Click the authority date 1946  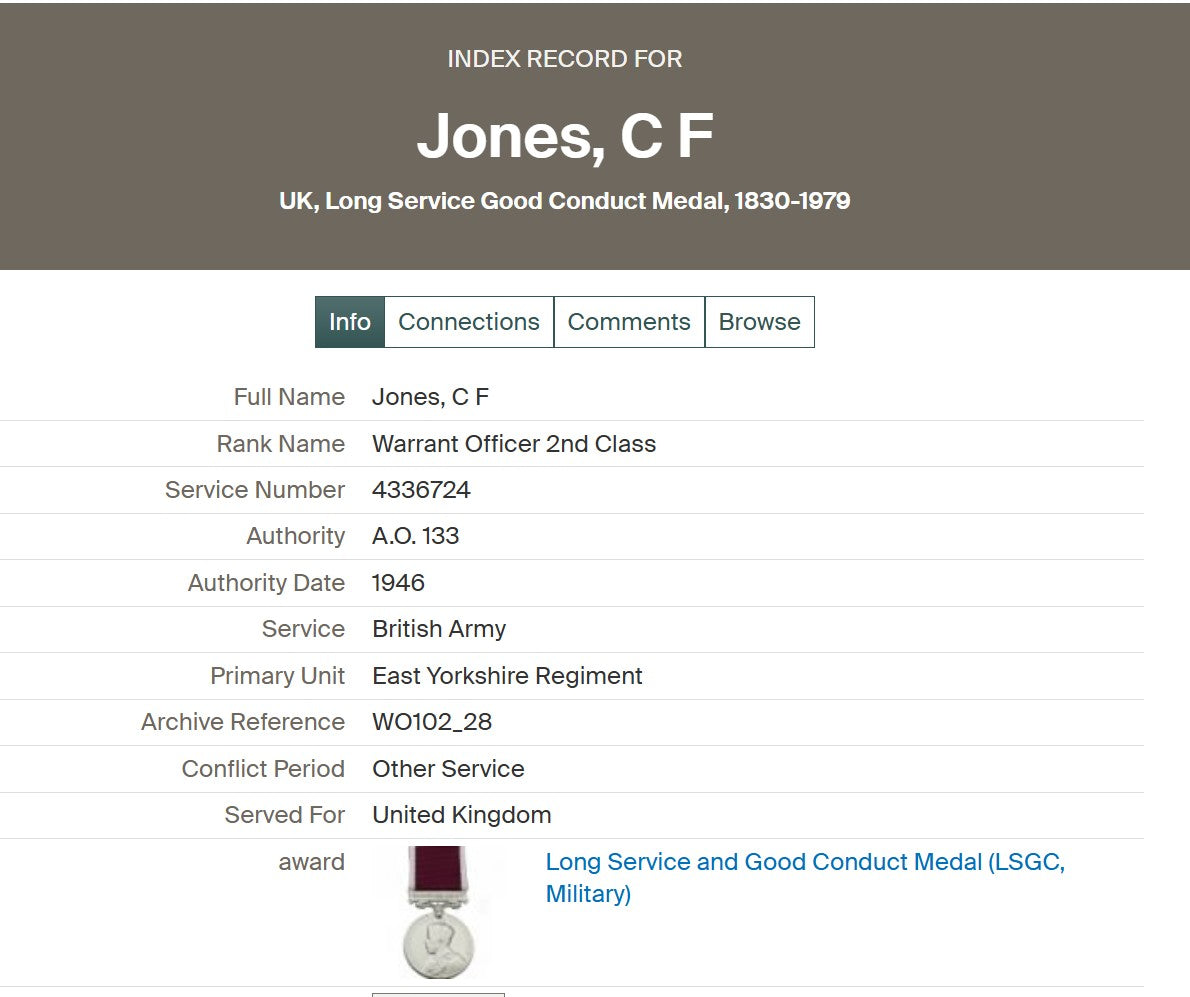[x=398, y=583]
